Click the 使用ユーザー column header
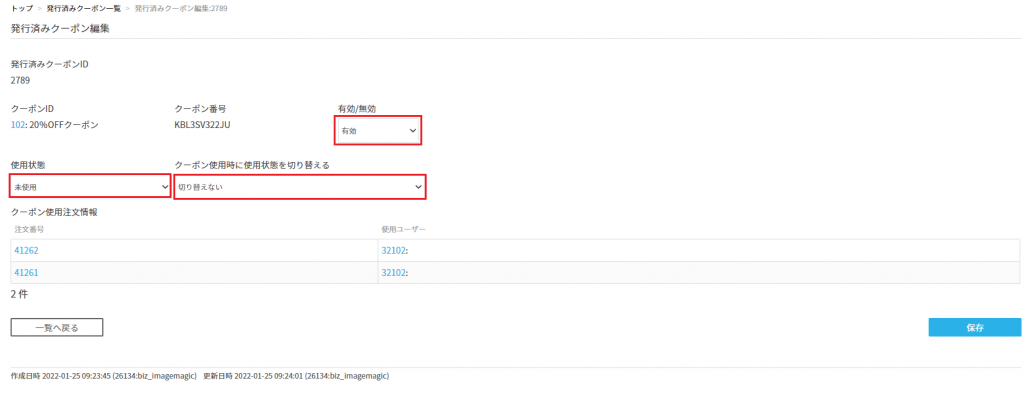This screenshot has width=1024, height=399. 404,229
